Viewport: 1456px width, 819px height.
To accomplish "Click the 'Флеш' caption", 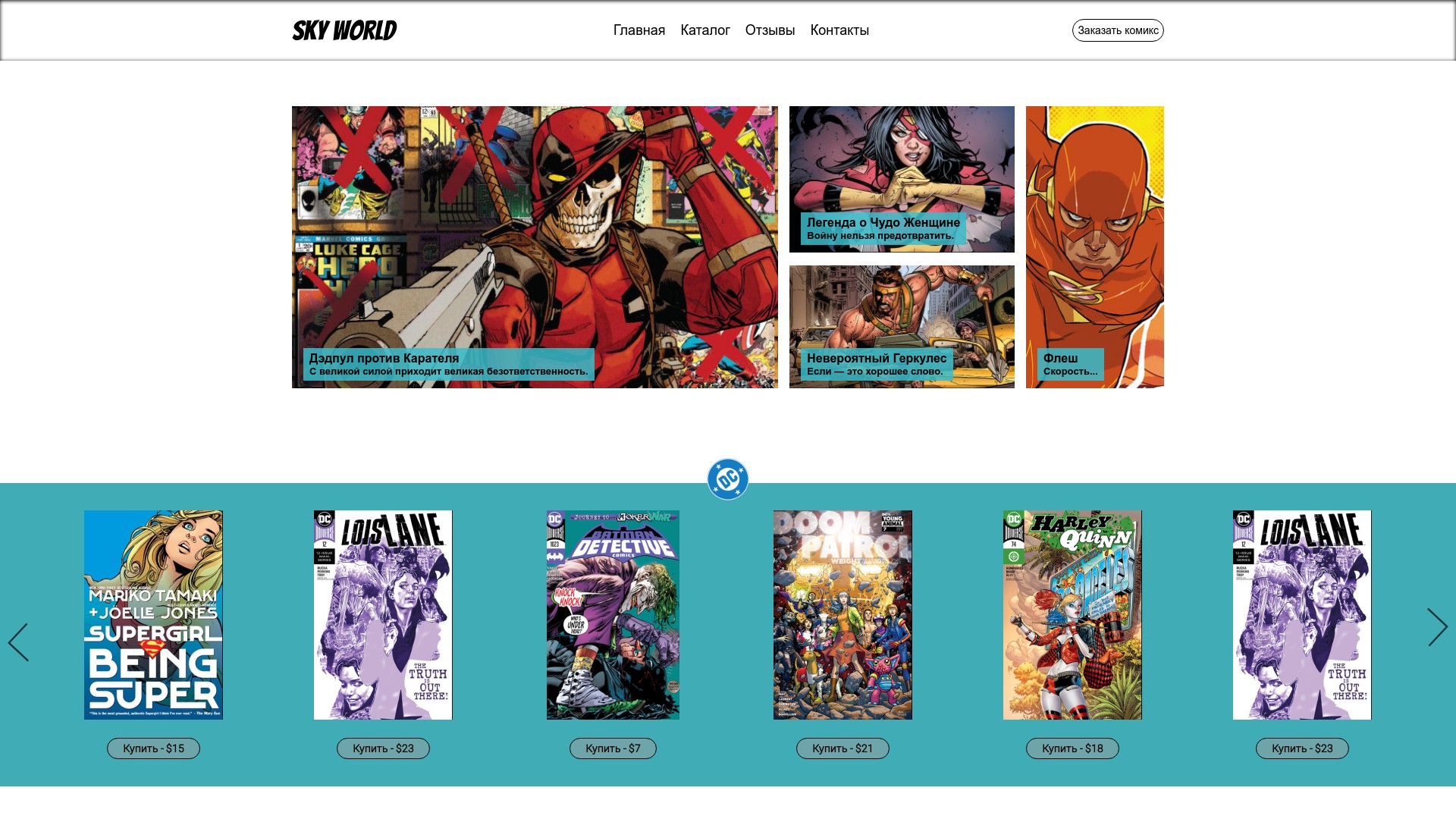I will [1060, 358].
